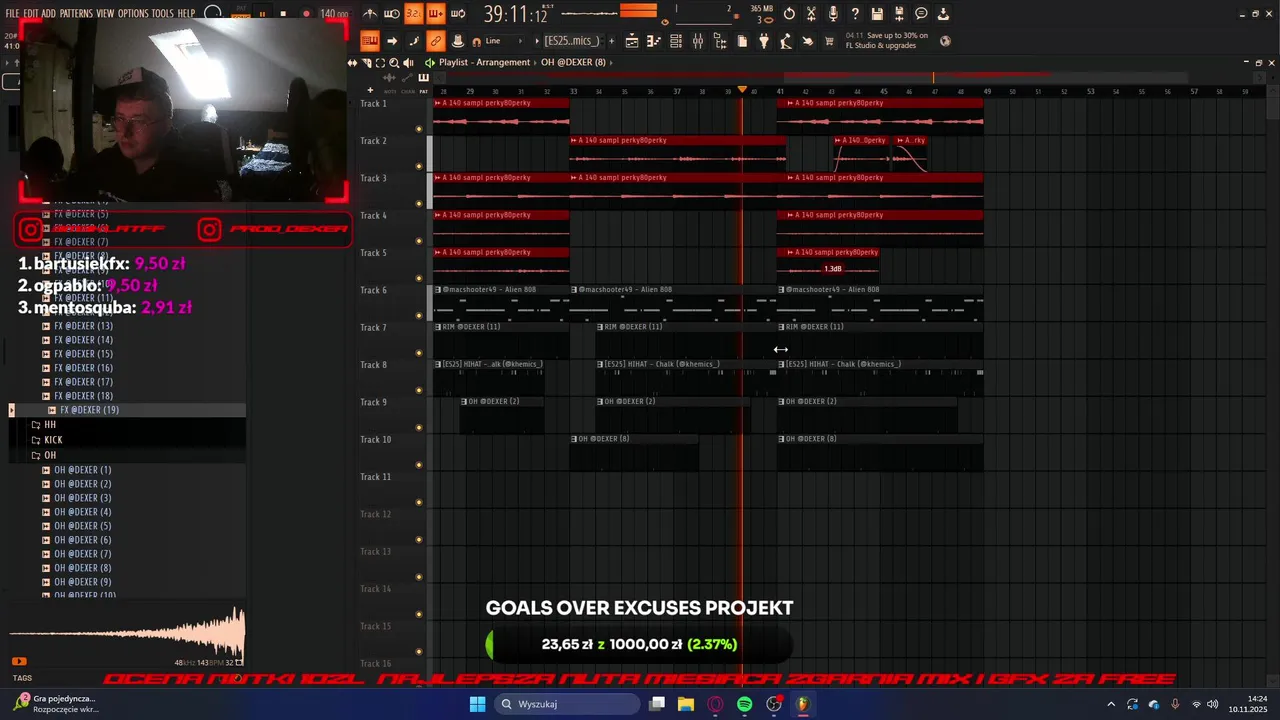The image size is (1280, 720).
Task: Click the pause playback button
Action: [x=263, y=14]
